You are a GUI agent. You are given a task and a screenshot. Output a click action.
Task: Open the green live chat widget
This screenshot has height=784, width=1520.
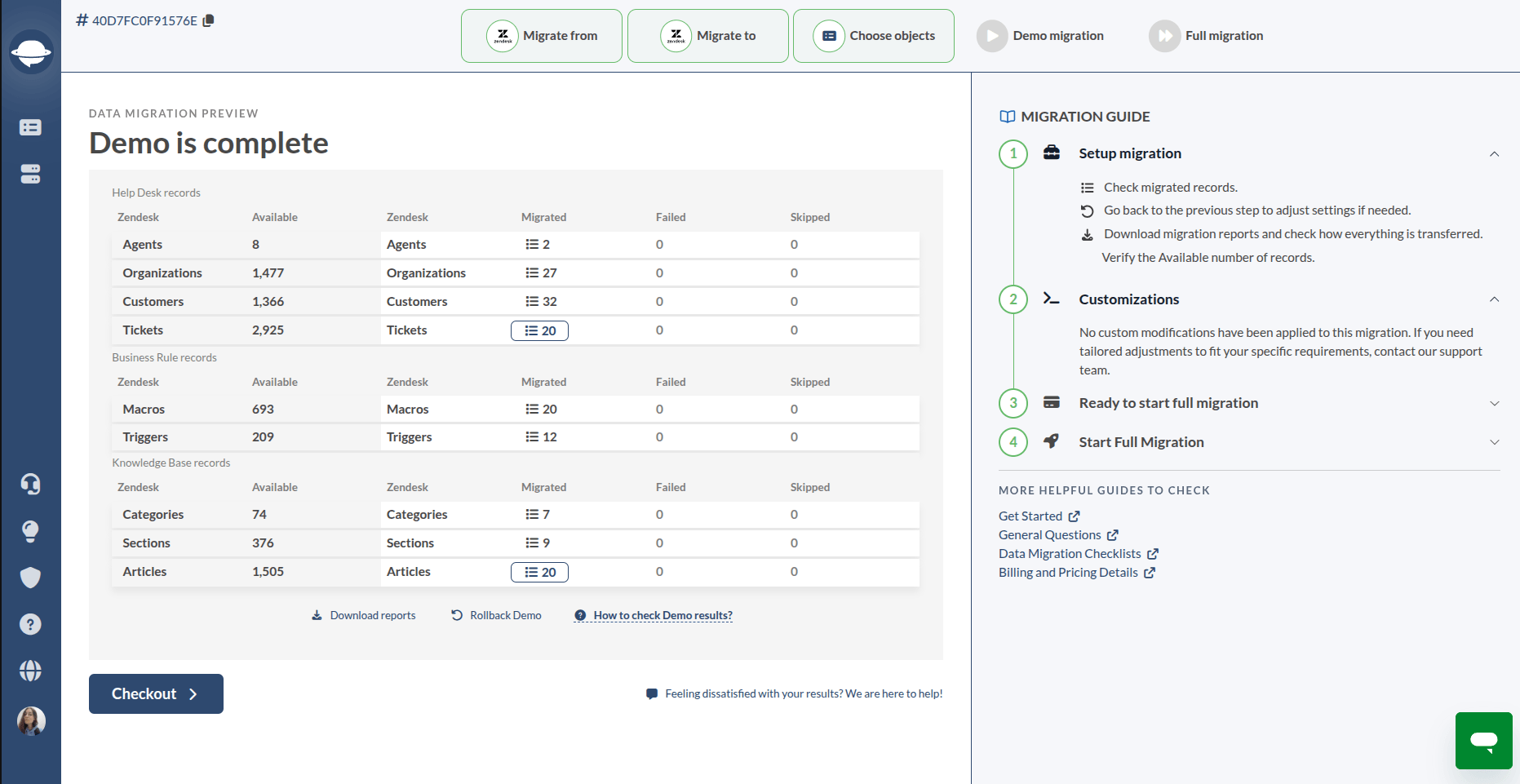coord(1483,741)
